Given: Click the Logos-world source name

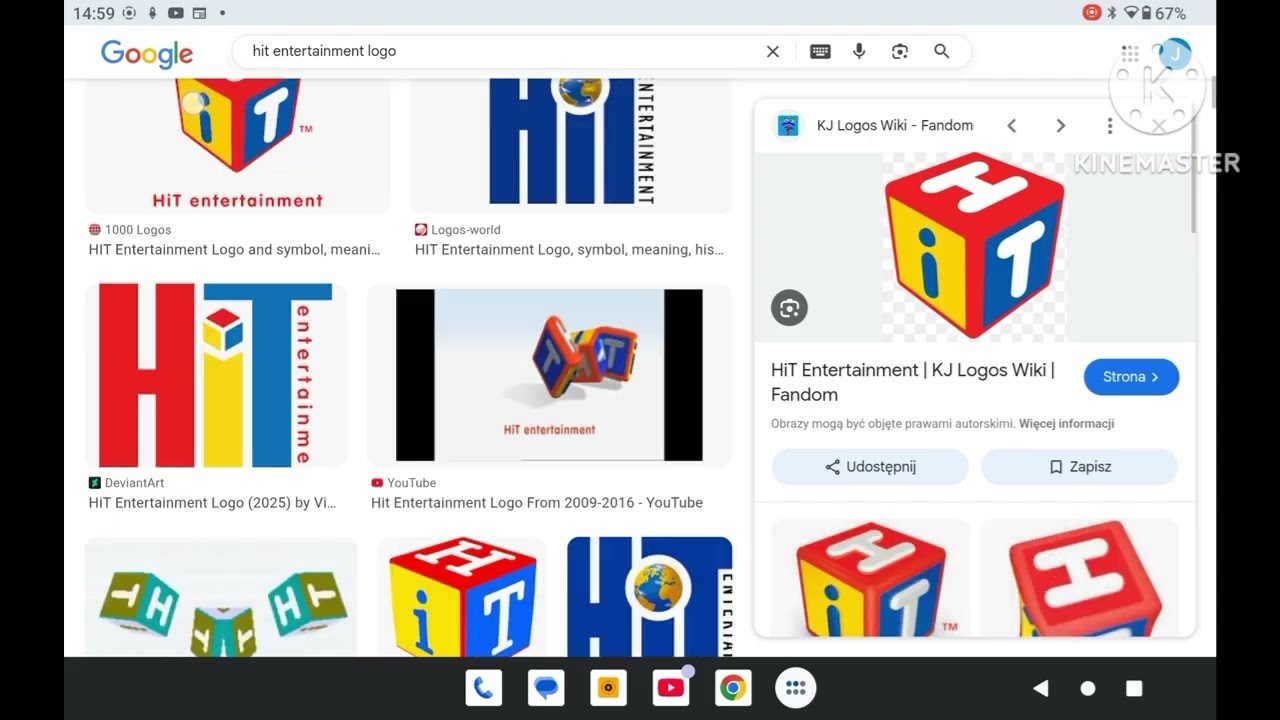Looking at the screenshot, I should pyautogui.click(x=466, y=230).
